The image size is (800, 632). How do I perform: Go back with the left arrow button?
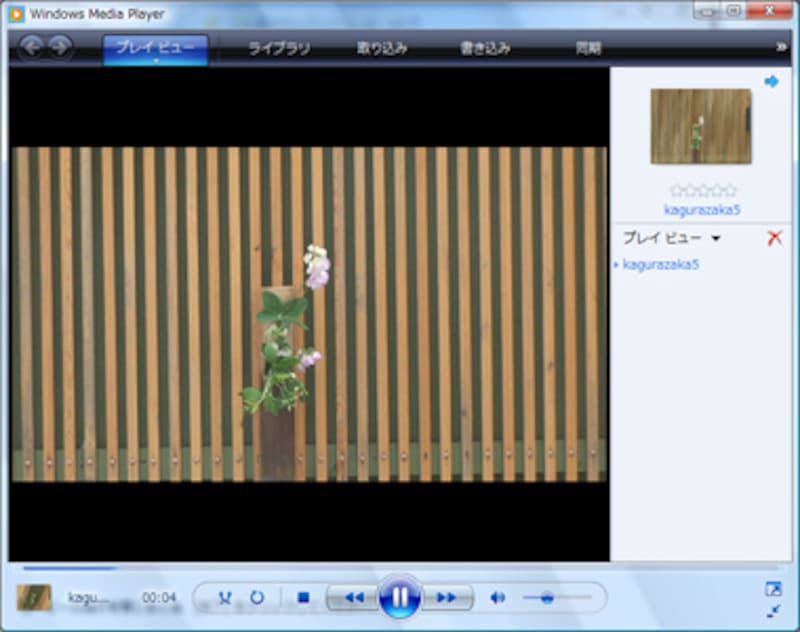[x=30, y=46]
